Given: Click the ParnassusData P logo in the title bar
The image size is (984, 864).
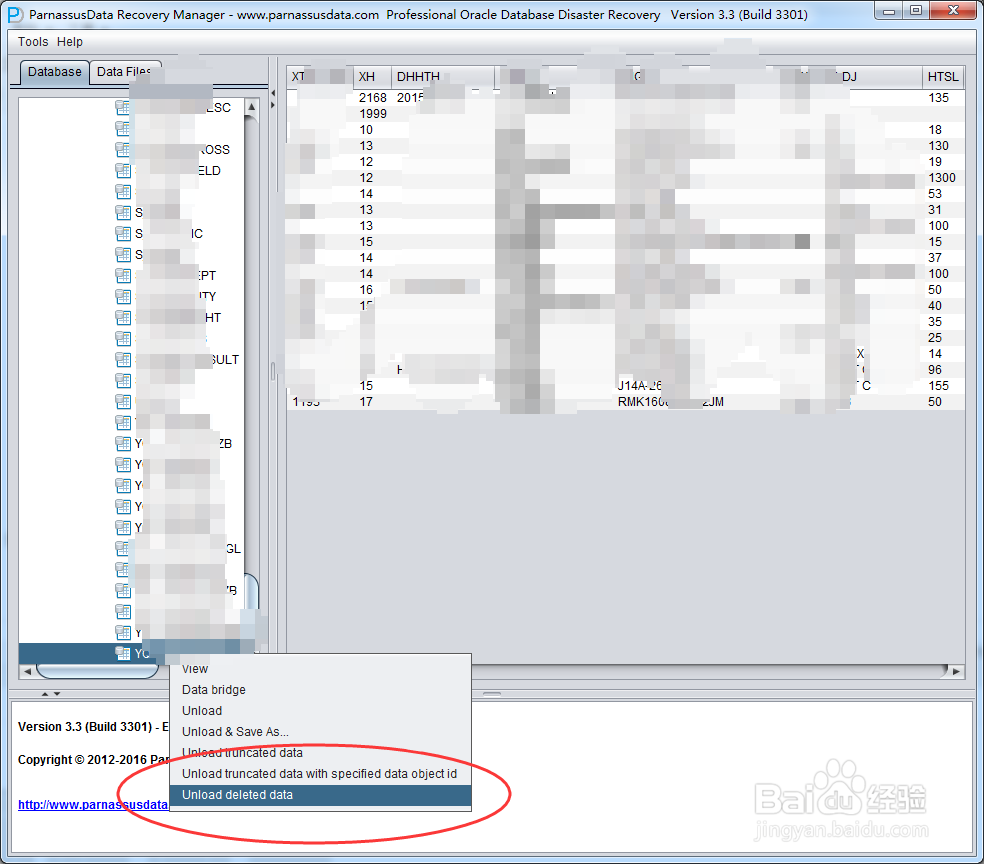Looking at the screenshot, I should tap(15, 14).
